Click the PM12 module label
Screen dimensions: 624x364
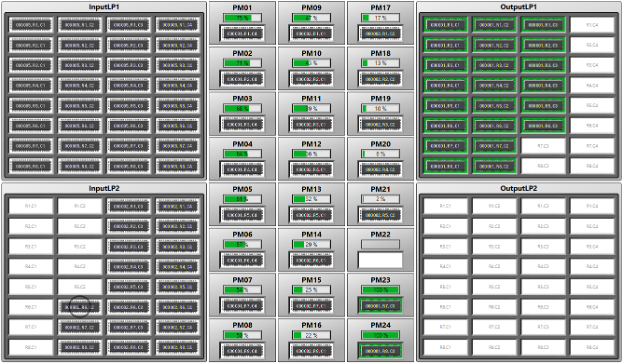coord(311,144)
